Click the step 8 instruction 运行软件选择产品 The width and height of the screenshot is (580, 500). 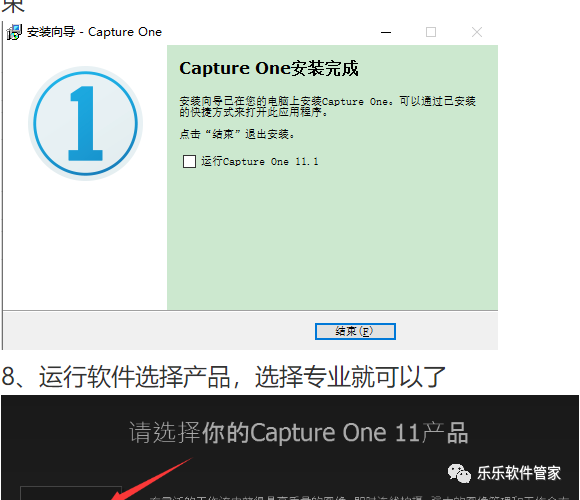coord(223,376)
